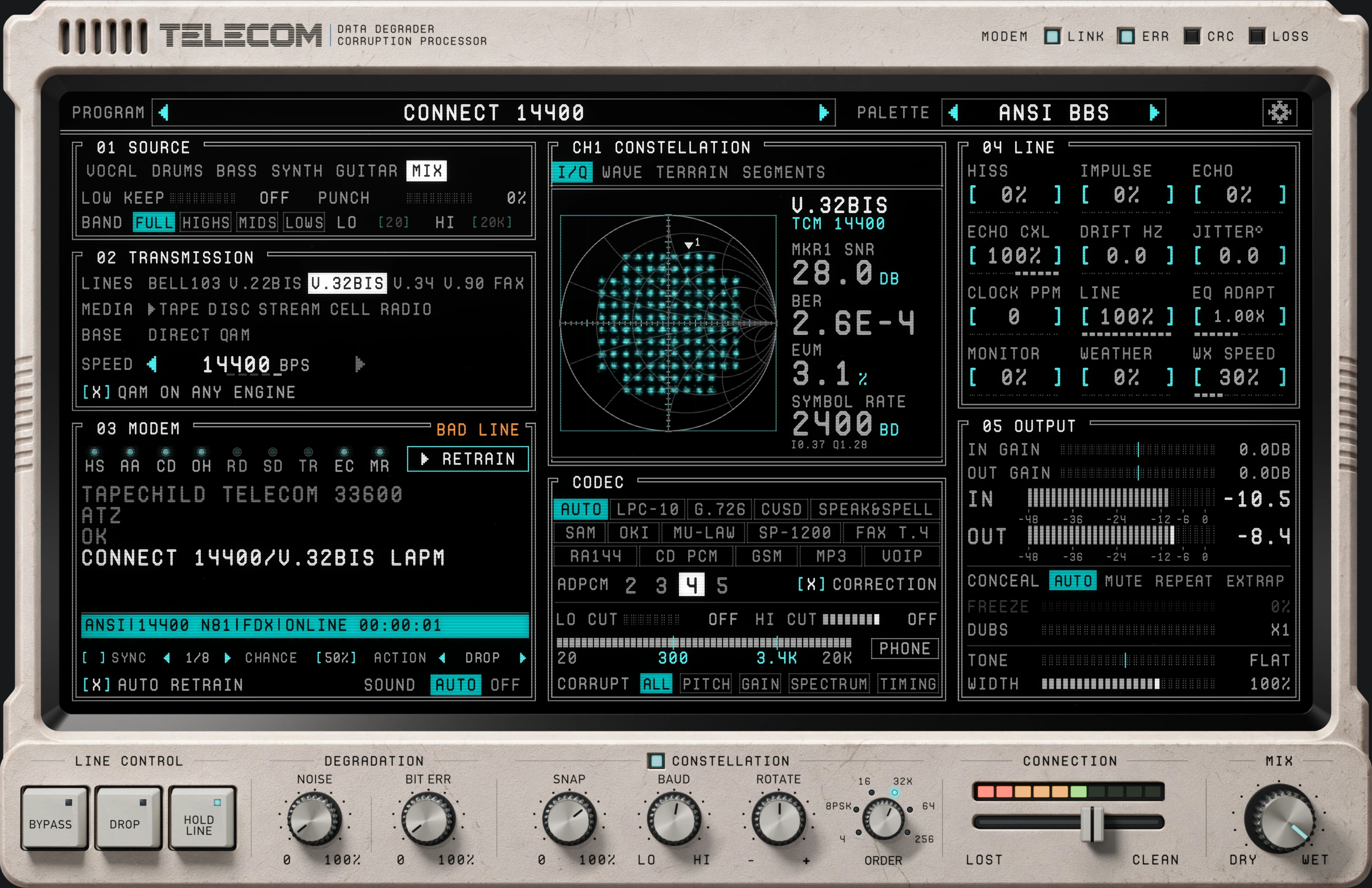Adjust the TONE slider
Screen dimensions: 1372x888
click(x=1128, y=660)
